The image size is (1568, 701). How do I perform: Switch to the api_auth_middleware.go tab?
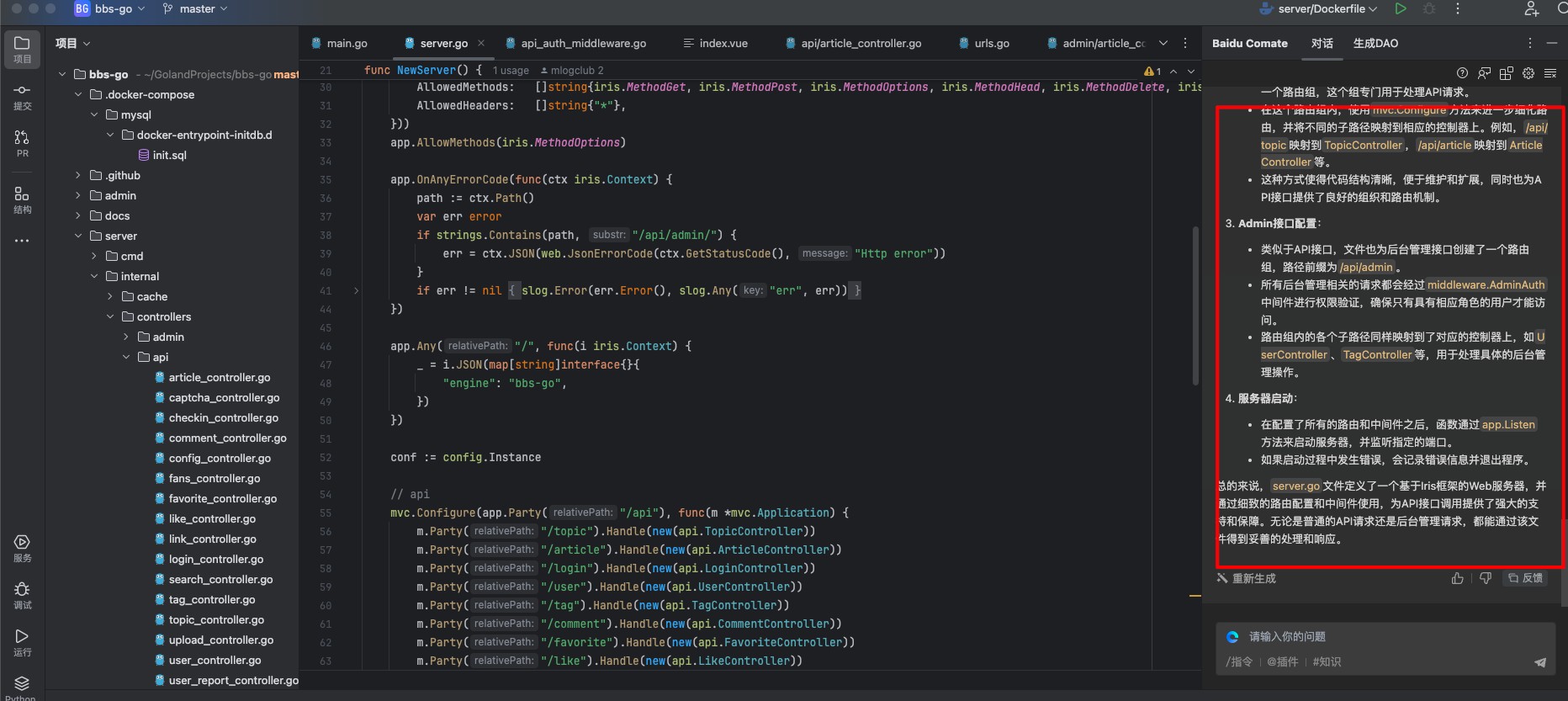576,43
